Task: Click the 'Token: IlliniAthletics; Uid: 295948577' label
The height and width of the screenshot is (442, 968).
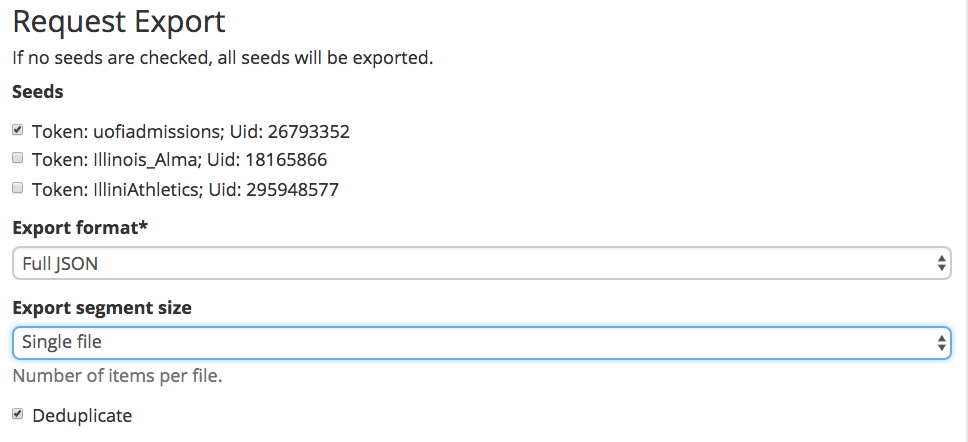Action: tap(185, 189)
